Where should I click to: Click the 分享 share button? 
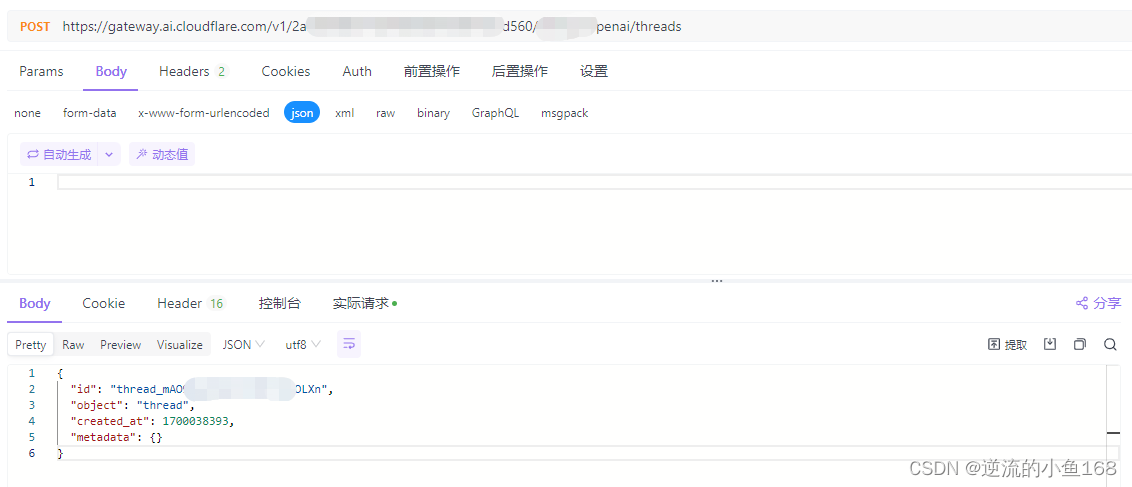(x=1098, y=304)
